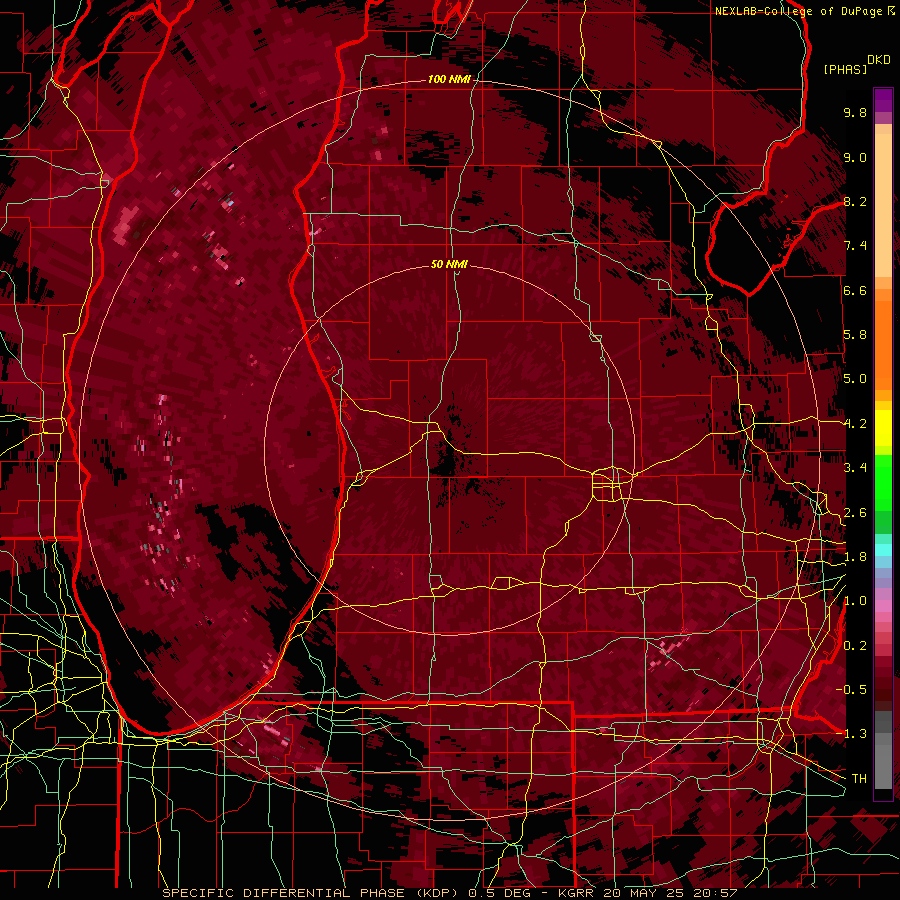Click the 5.8 value on the color scale
Screen dimensions: 900x900
pos(855,335)
